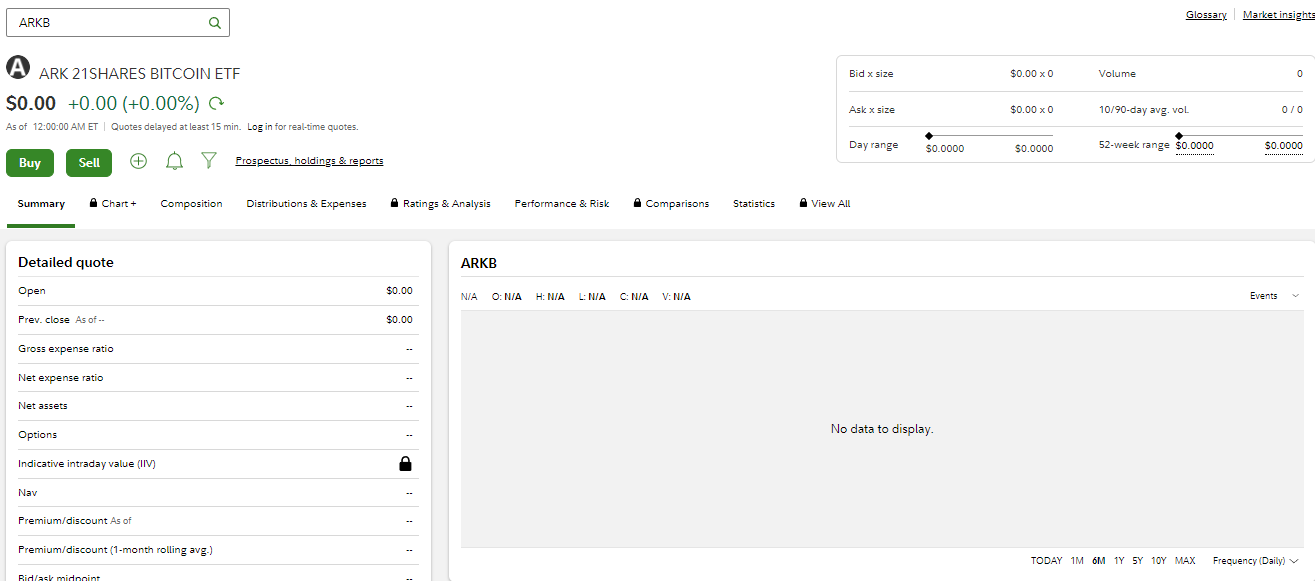This screenshot has width=1315, height=583.
Task: Click the Ask x size label
Action: [872, 110]
